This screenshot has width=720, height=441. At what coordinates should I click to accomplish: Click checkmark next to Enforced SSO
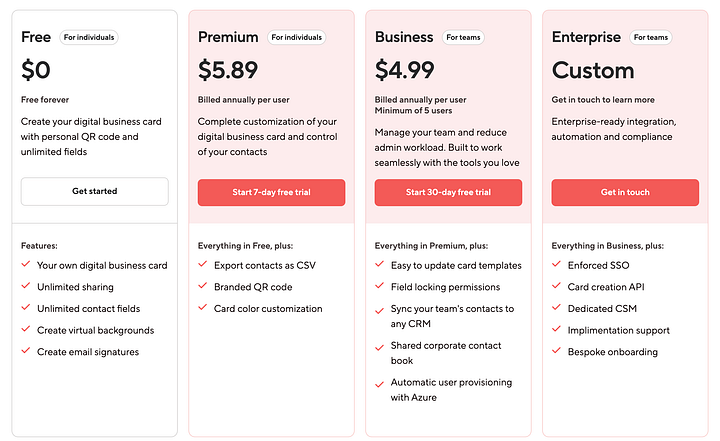click(556, 264)
